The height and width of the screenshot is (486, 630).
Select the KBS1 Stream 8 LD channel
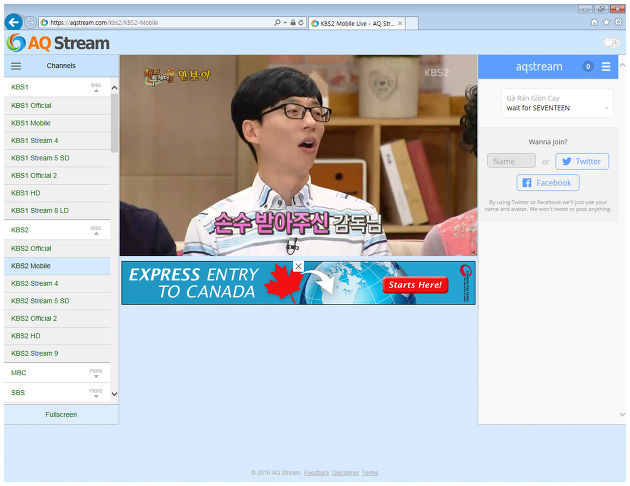(x=57, y=210)
